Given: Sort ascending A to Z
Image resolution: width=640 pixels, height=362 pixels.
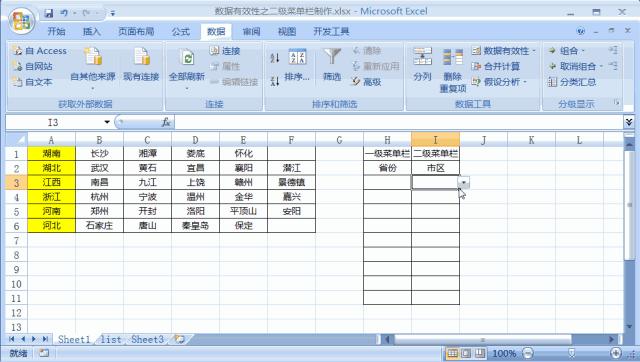Looking at the screenshot, I should pyautogui.click(x=275, y=58).
